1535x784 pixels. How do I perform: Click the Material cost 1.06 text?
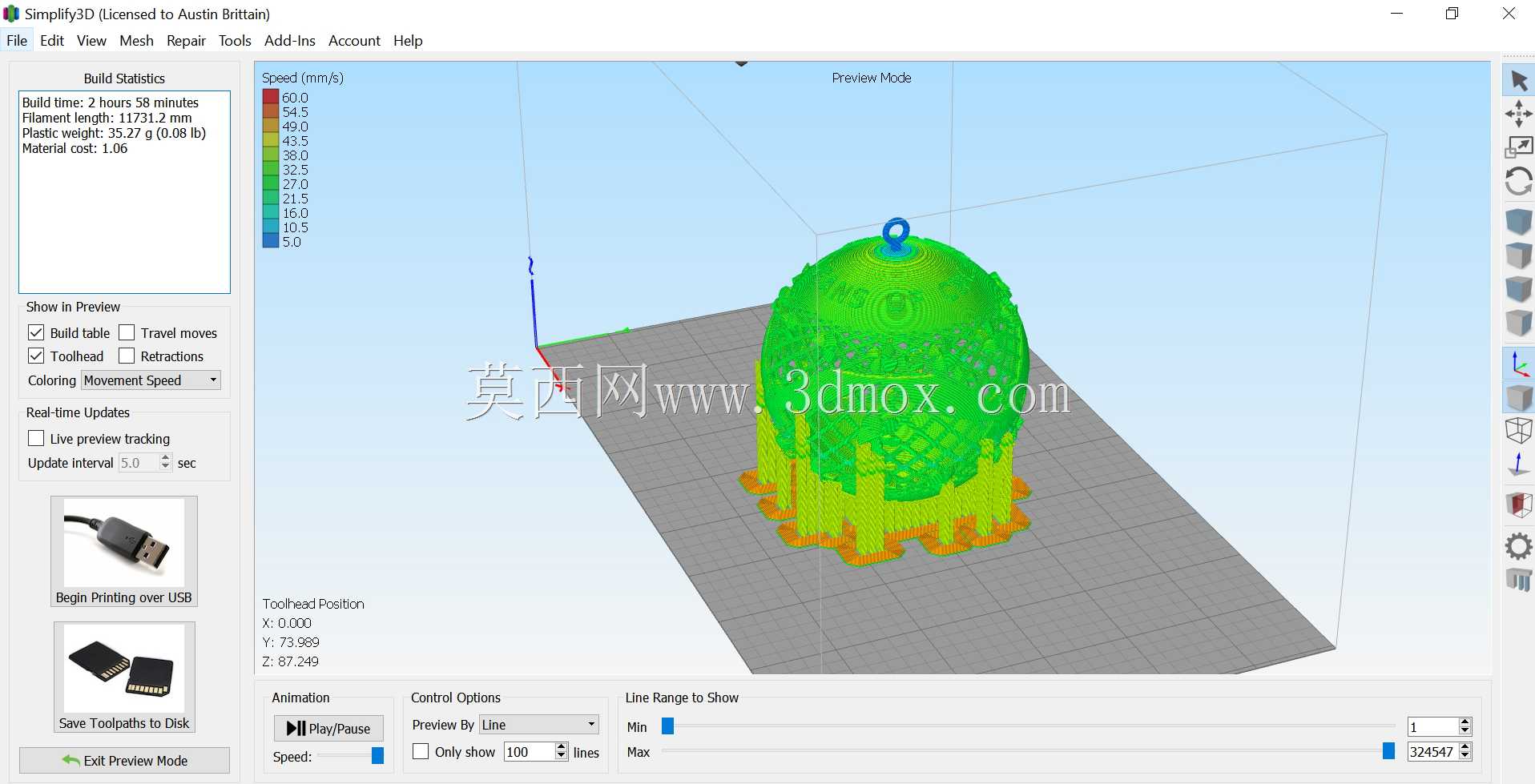(75, 148)
